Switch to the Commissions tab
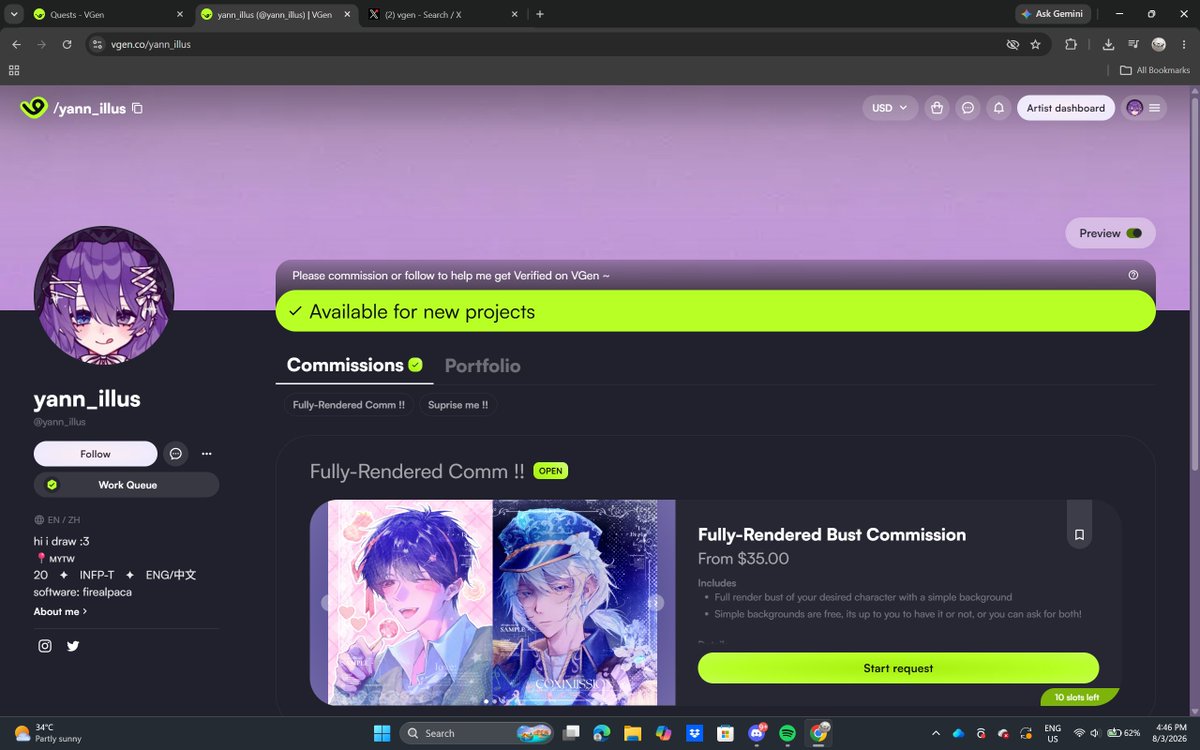1200x750 pixels. pos(354,365)
